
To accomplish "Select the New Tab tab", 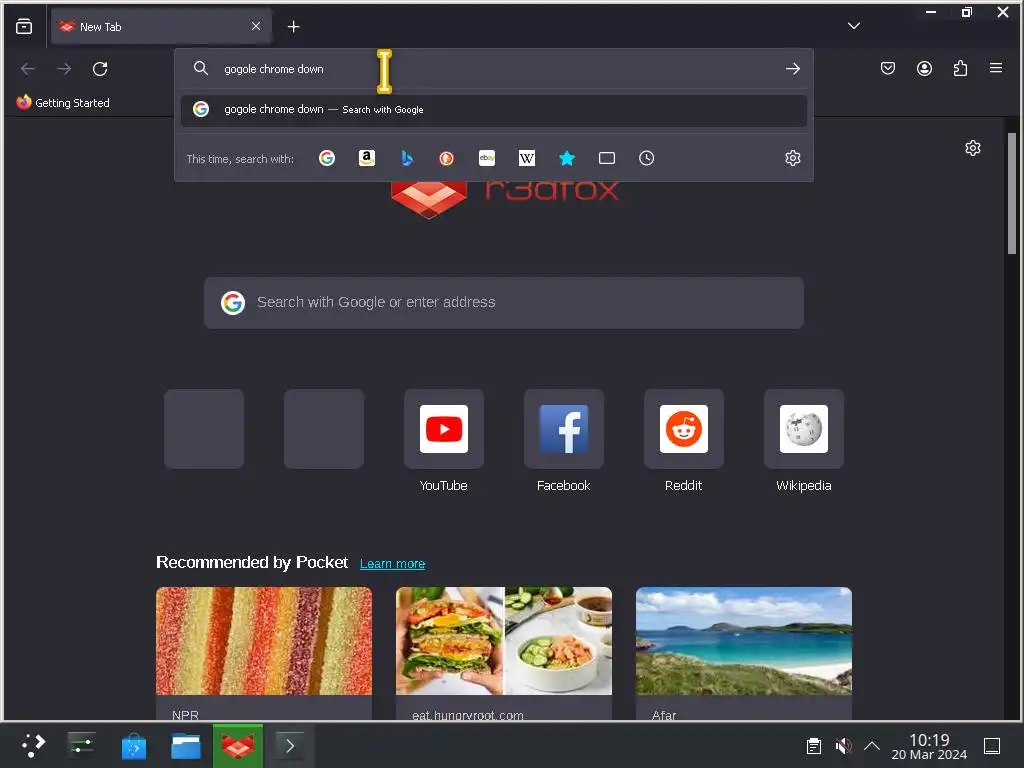I will coord(161,26).
